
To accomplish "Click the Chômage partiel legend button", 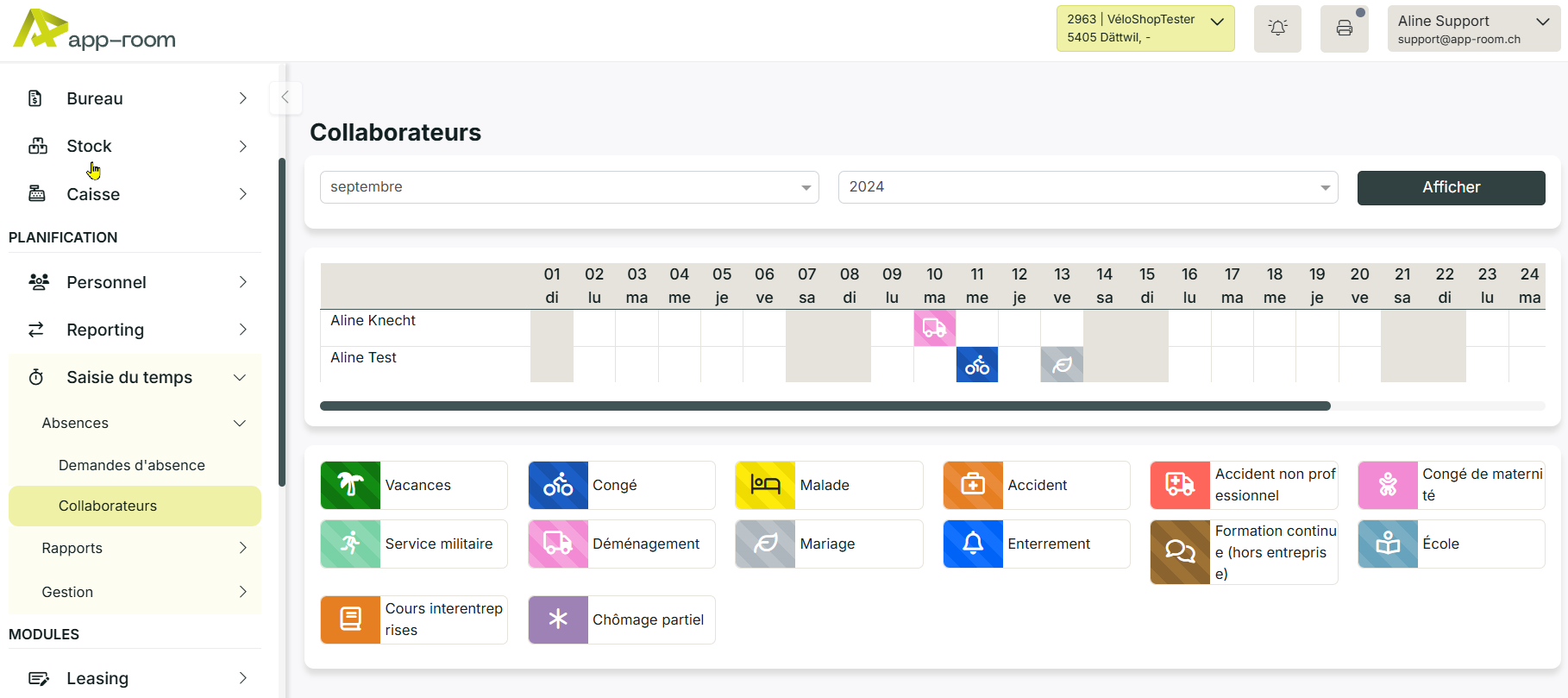I will pyautogui.click(x=621, y=619).
